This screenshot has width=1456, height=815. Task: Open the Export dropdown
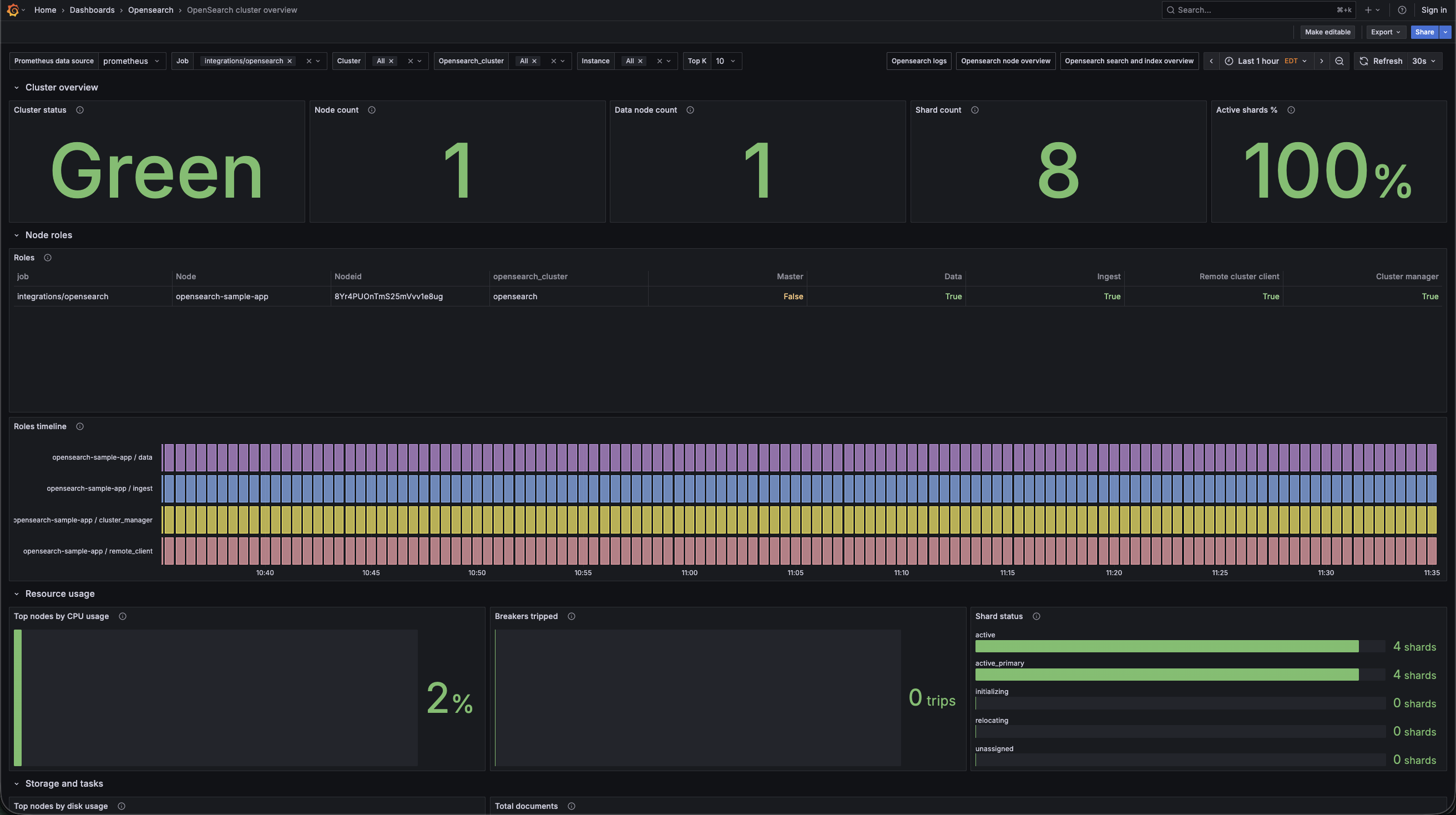pyautogui.click(x=1386, y=32)
